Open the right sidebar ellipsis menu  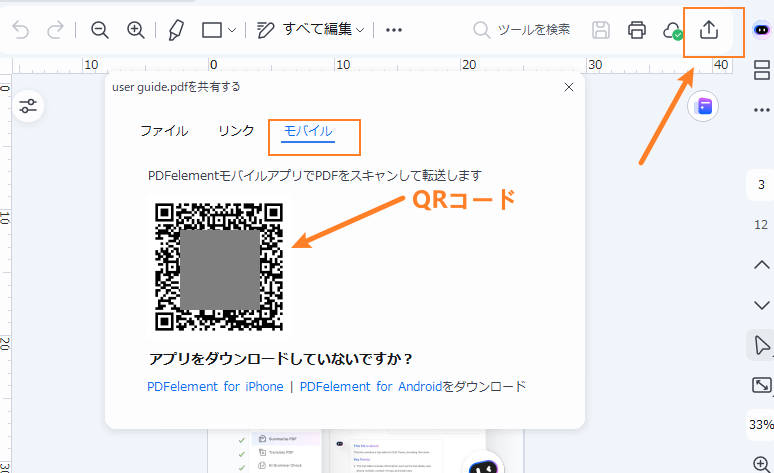pos(762,110)
